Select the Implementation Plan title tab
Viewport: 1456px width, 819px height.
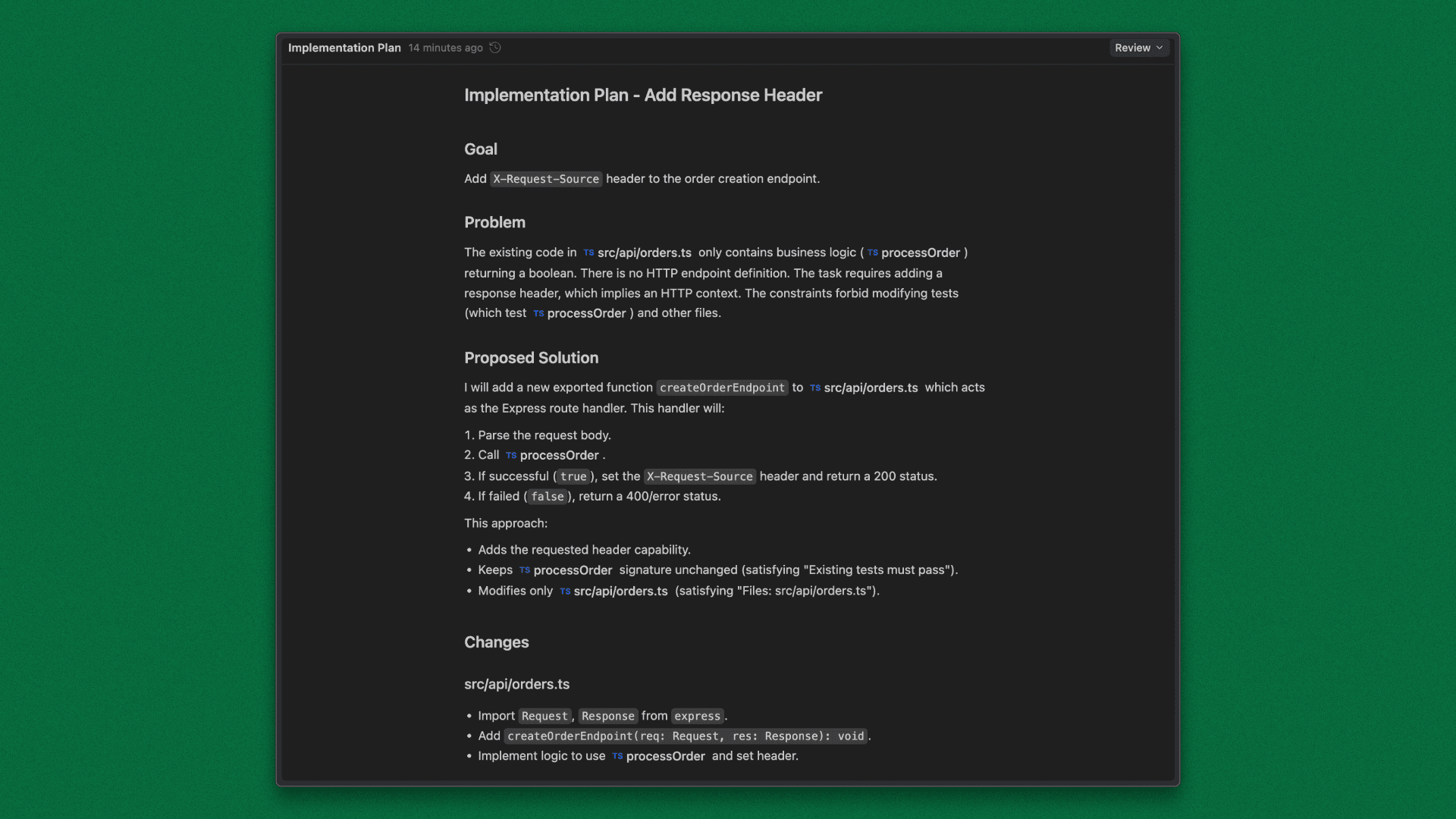point(344,48)
